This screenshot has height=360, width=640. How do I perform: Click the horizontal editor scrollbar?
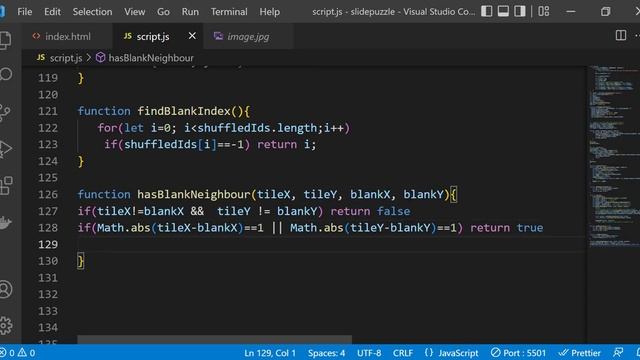coord(214,339)
